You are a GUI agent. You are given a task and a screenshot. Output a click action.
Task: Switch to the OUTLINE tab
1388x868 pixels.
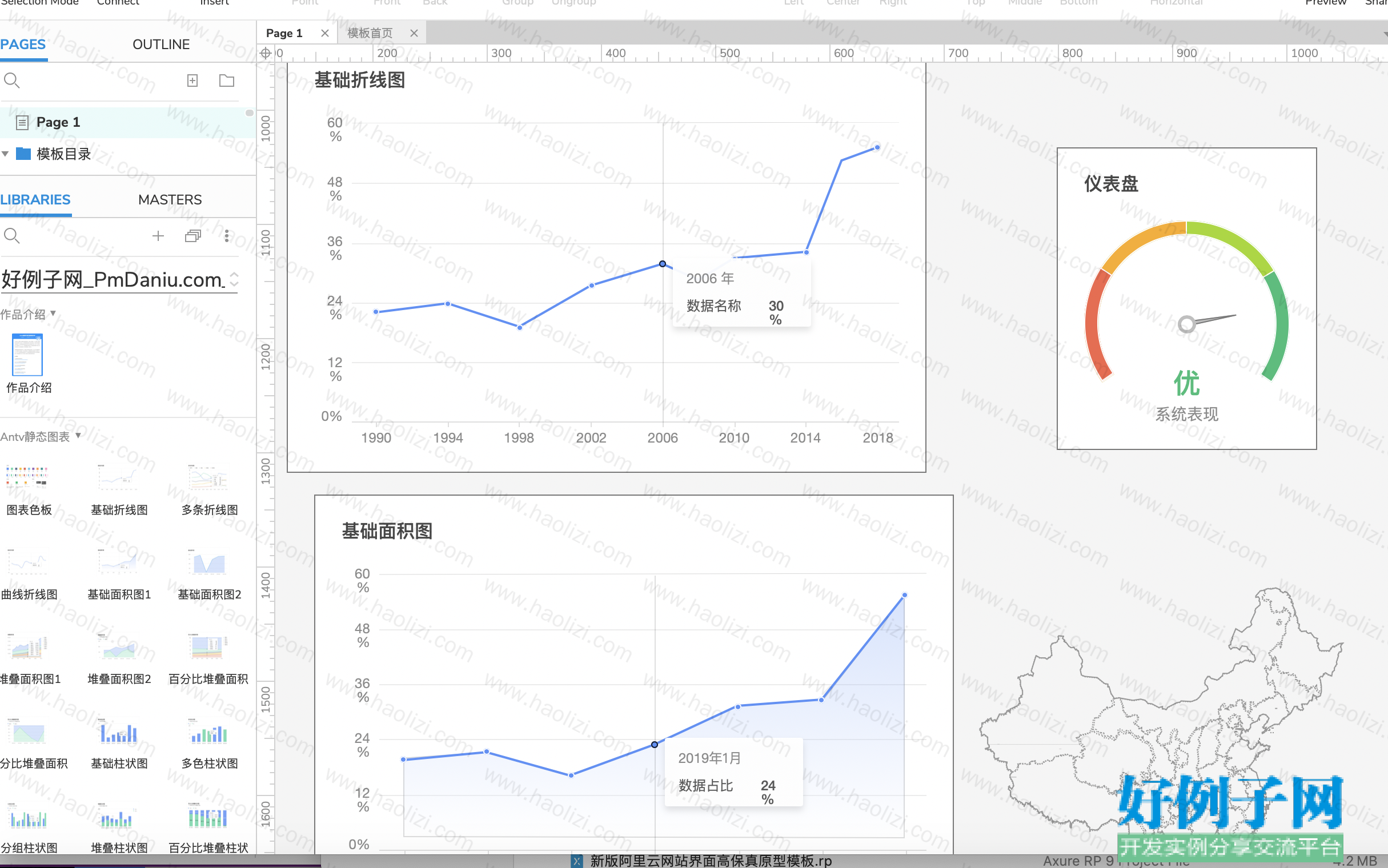161,44
